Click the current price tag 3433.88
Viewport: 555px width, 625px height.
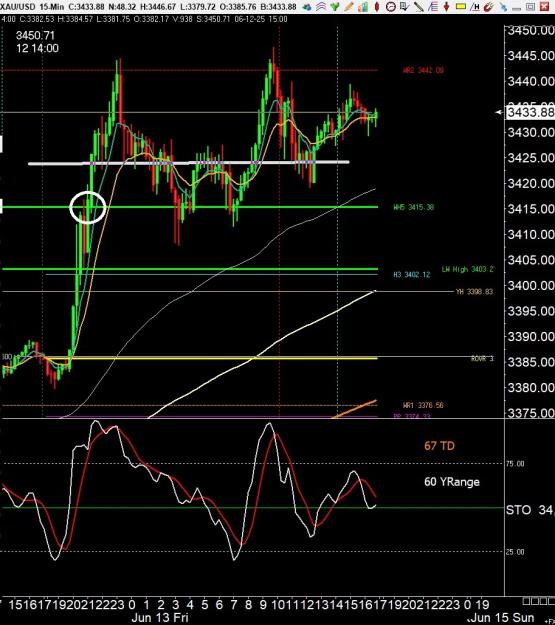click(x=530, y=112)
